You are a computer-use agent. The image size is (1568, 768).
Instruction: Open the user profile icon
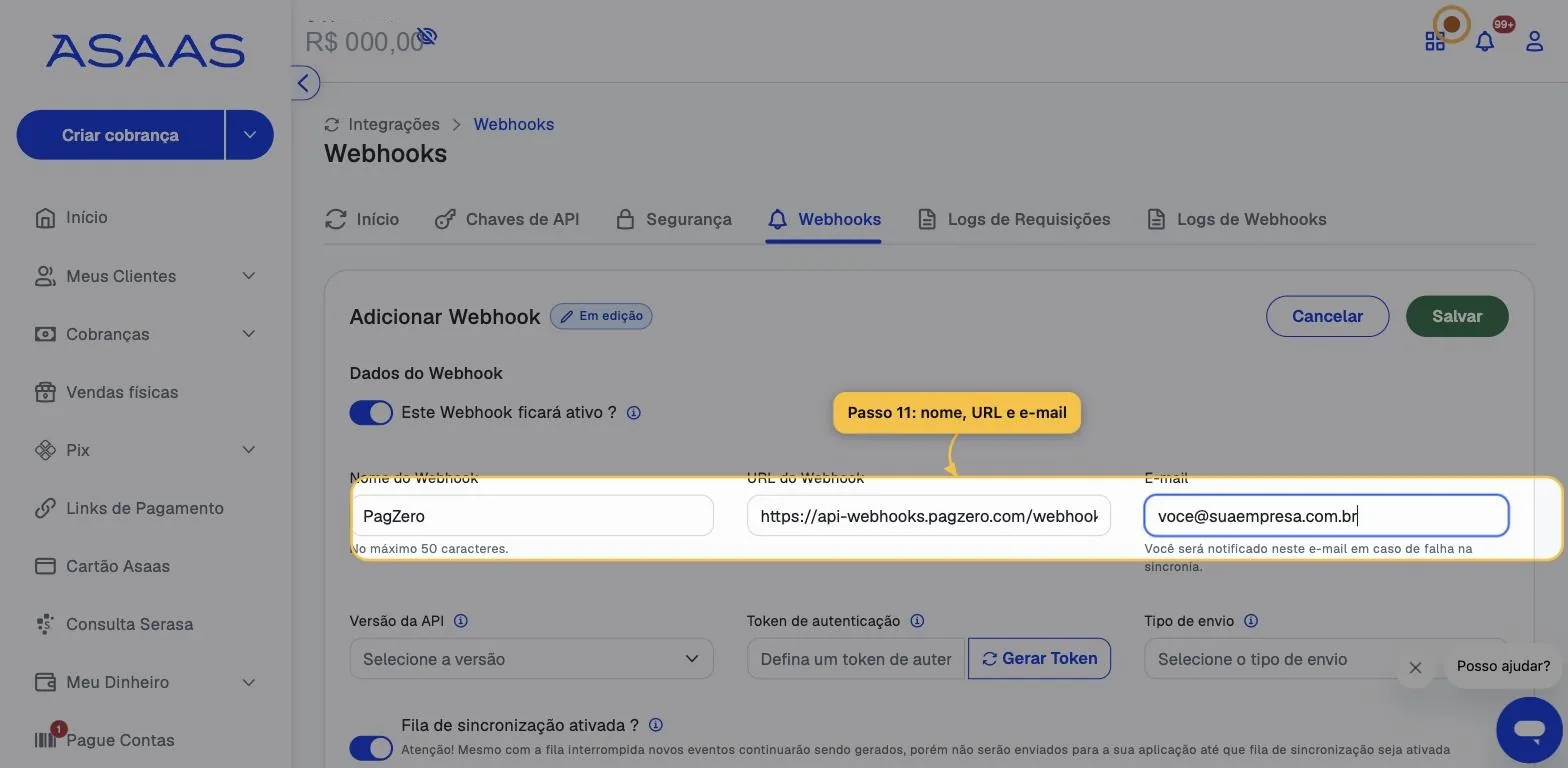point(1534,41)
